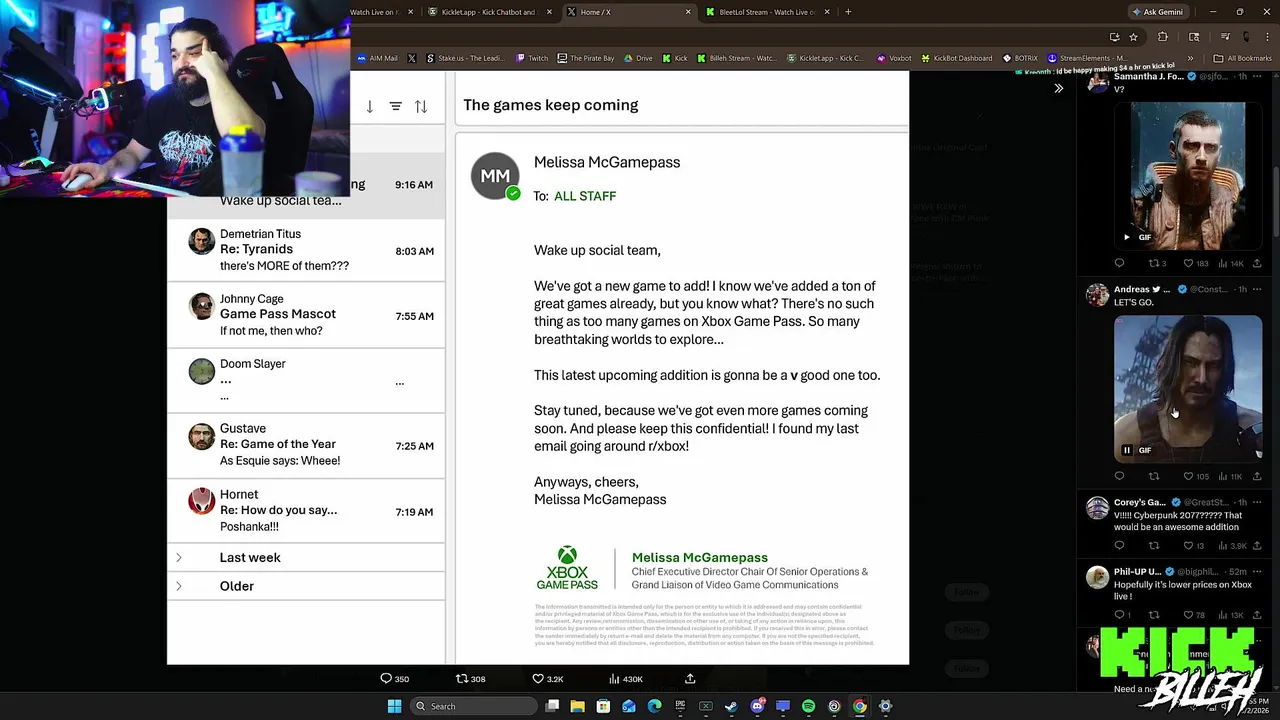Open Hornet Re: How do you say email
The height and width of the screenshot is (720, 1280).
(306, 510)
